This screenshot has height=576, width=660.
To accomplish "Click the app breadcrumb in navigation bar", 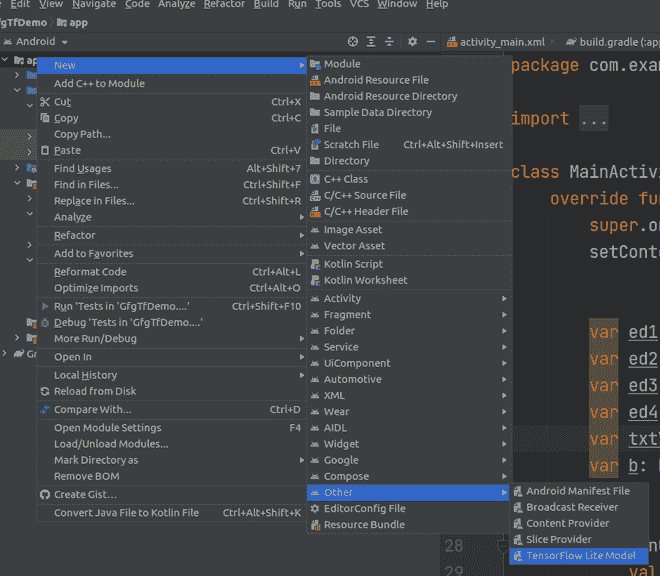I will (78, 22).
